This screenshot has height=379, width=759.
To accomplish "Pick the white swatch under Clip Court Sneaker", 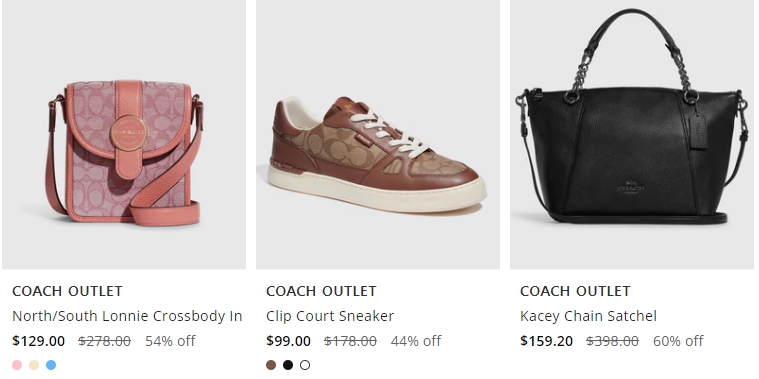I will point(305,365).
